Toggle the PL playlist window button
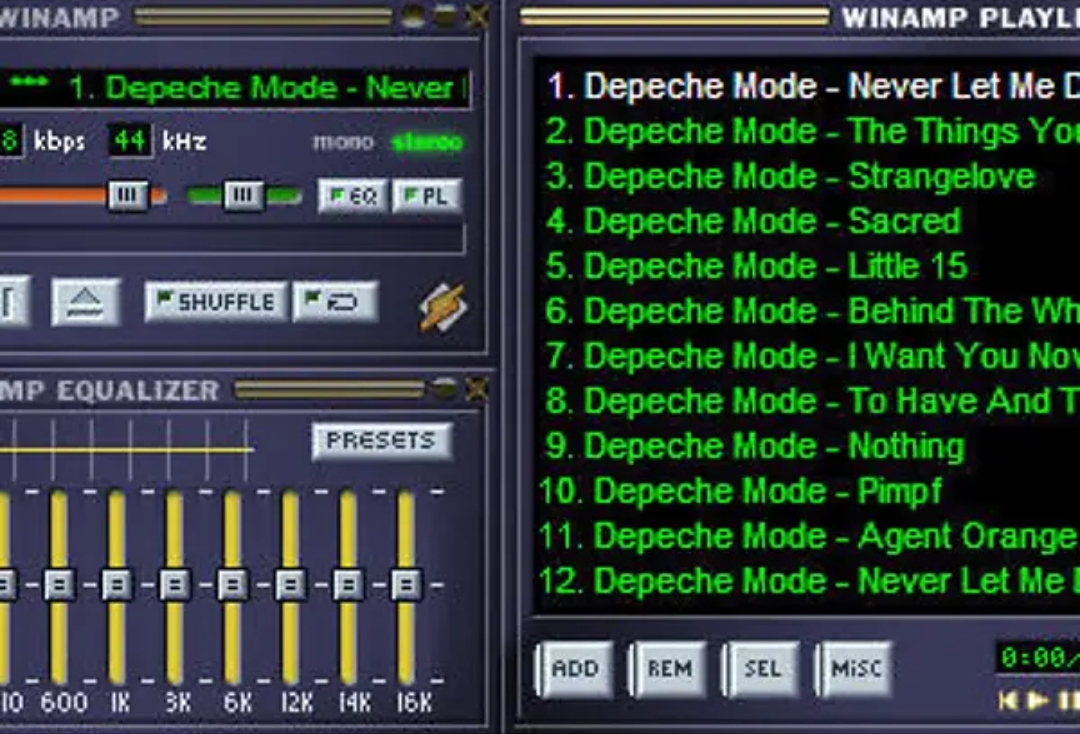The image size is (1080, 734). pos(427,197)
